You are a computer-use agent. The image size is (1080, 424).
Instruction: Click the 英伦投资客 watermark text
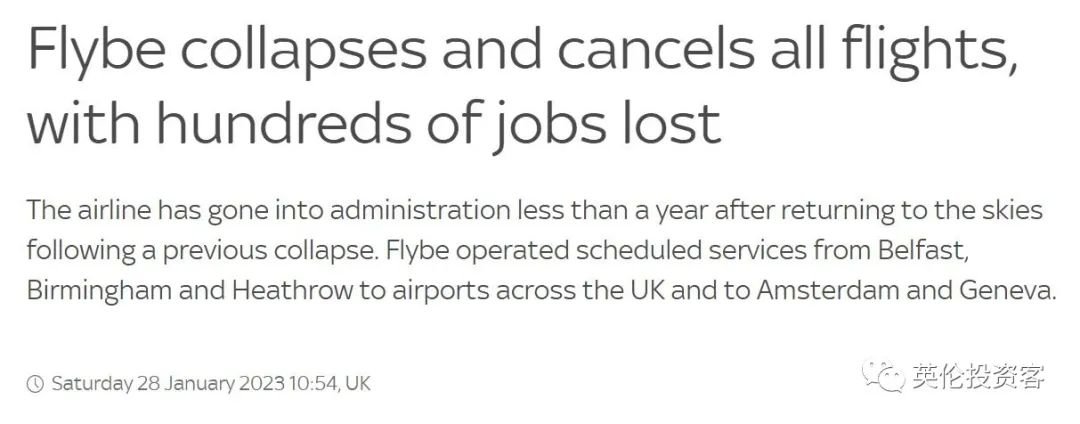pos(979,377)
